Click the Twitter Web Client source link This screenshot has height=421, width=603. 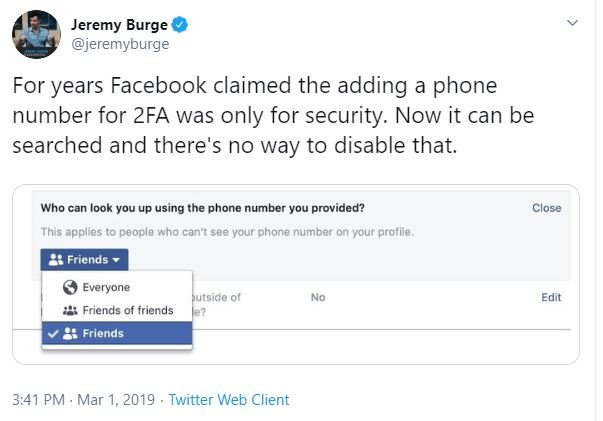point(229,400)
